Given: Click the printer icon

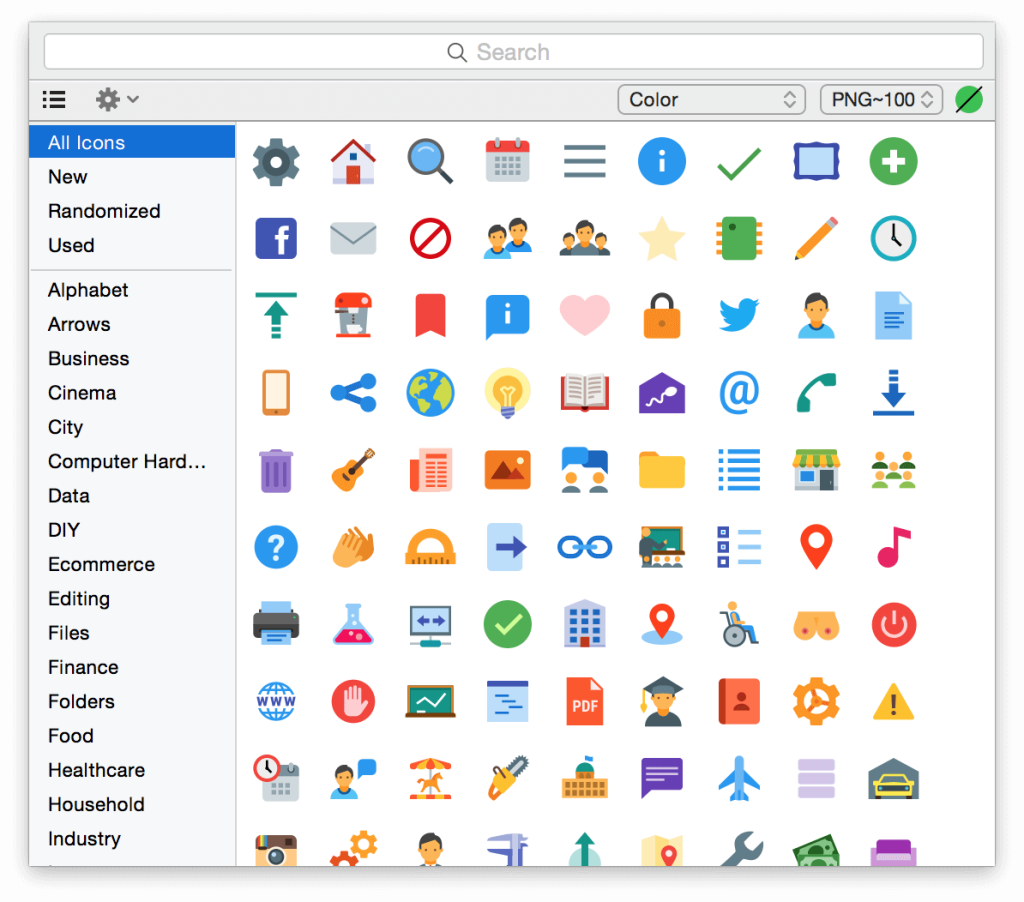Looking at the screenshot, I should [276, 624].
